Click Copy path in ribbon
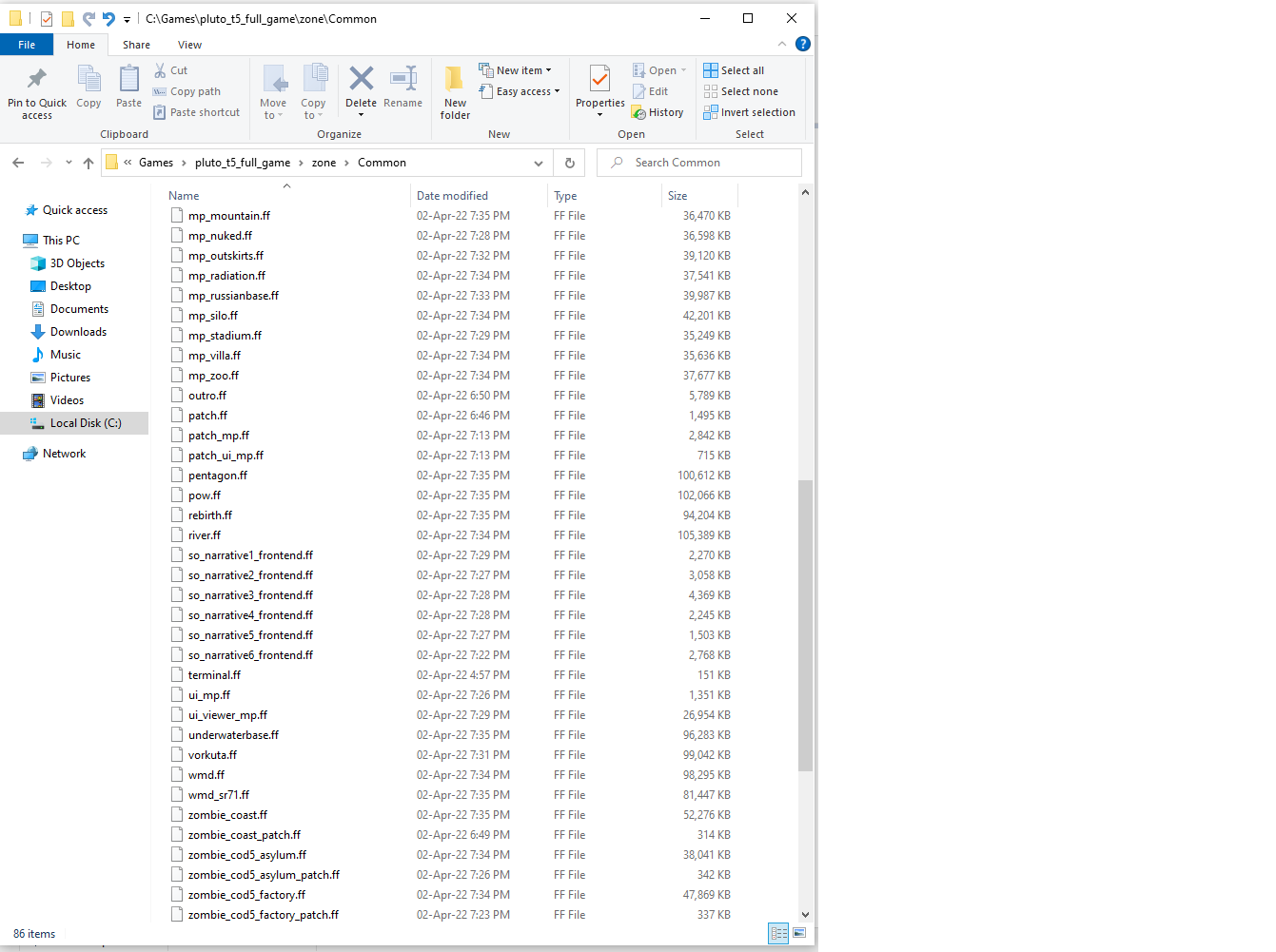1276x952 pixels. 186,91
